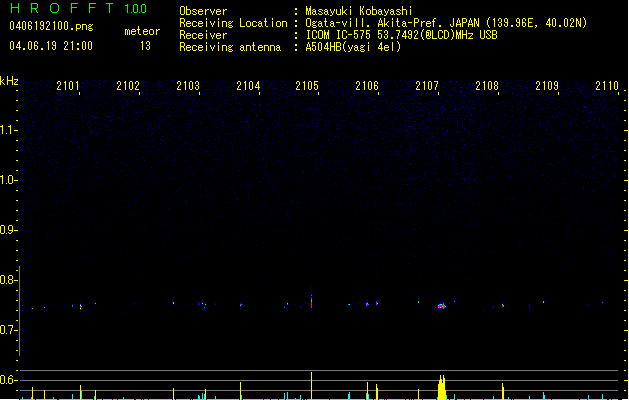The image size is (629, 400).
Task: Click the 2101 time marker
Action: coord(68,85)
